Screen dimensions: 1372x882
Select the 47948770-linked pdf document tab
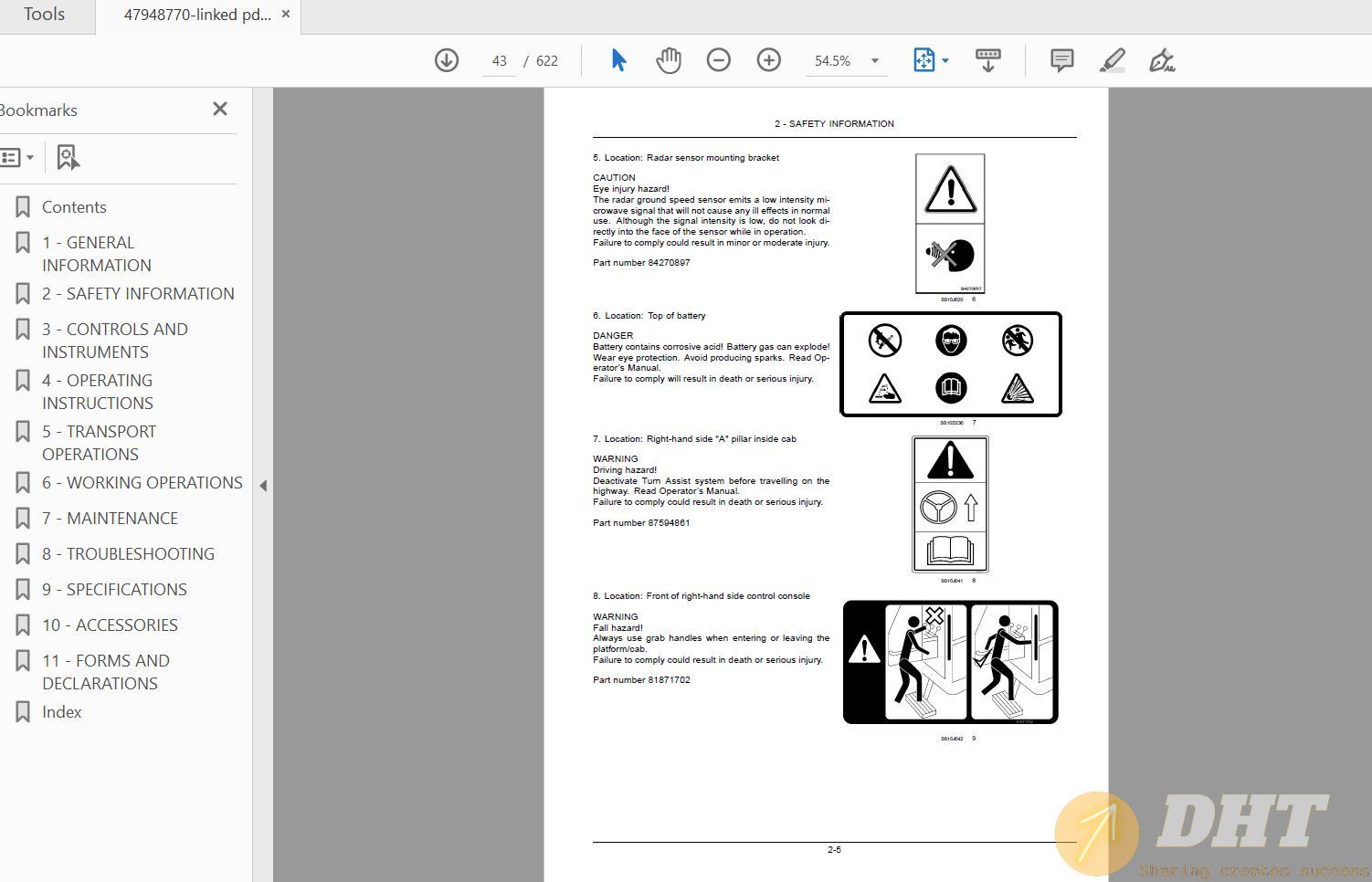197,15
